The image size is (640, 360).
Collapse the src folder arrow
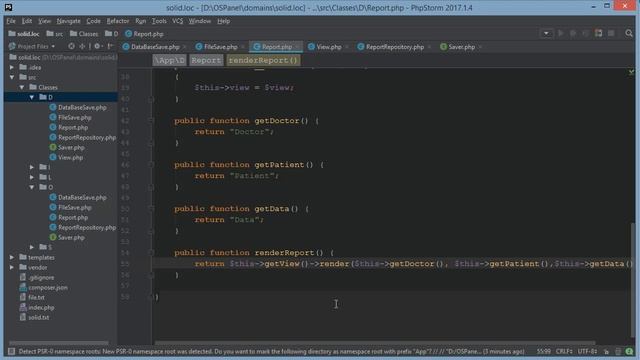(12, 77)
